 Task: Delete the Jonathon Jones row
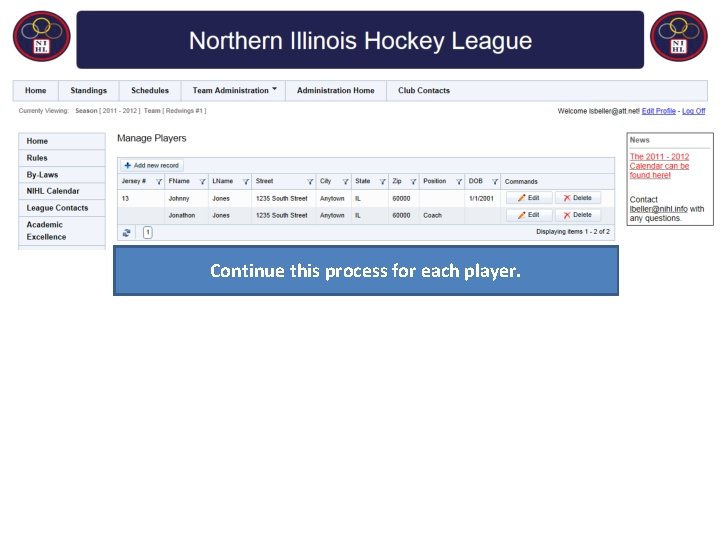tap(578, 215)
